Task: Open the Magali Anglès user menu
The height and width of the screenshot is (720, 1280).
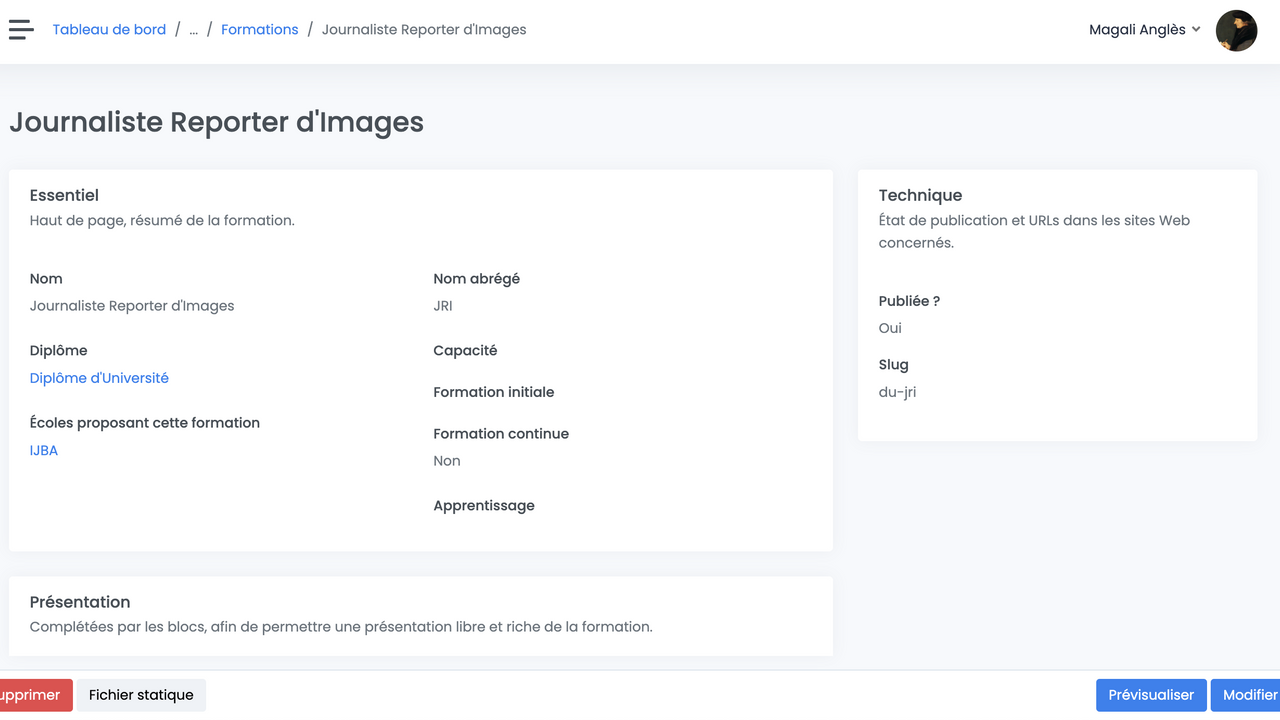Action: click(1137, 30)
